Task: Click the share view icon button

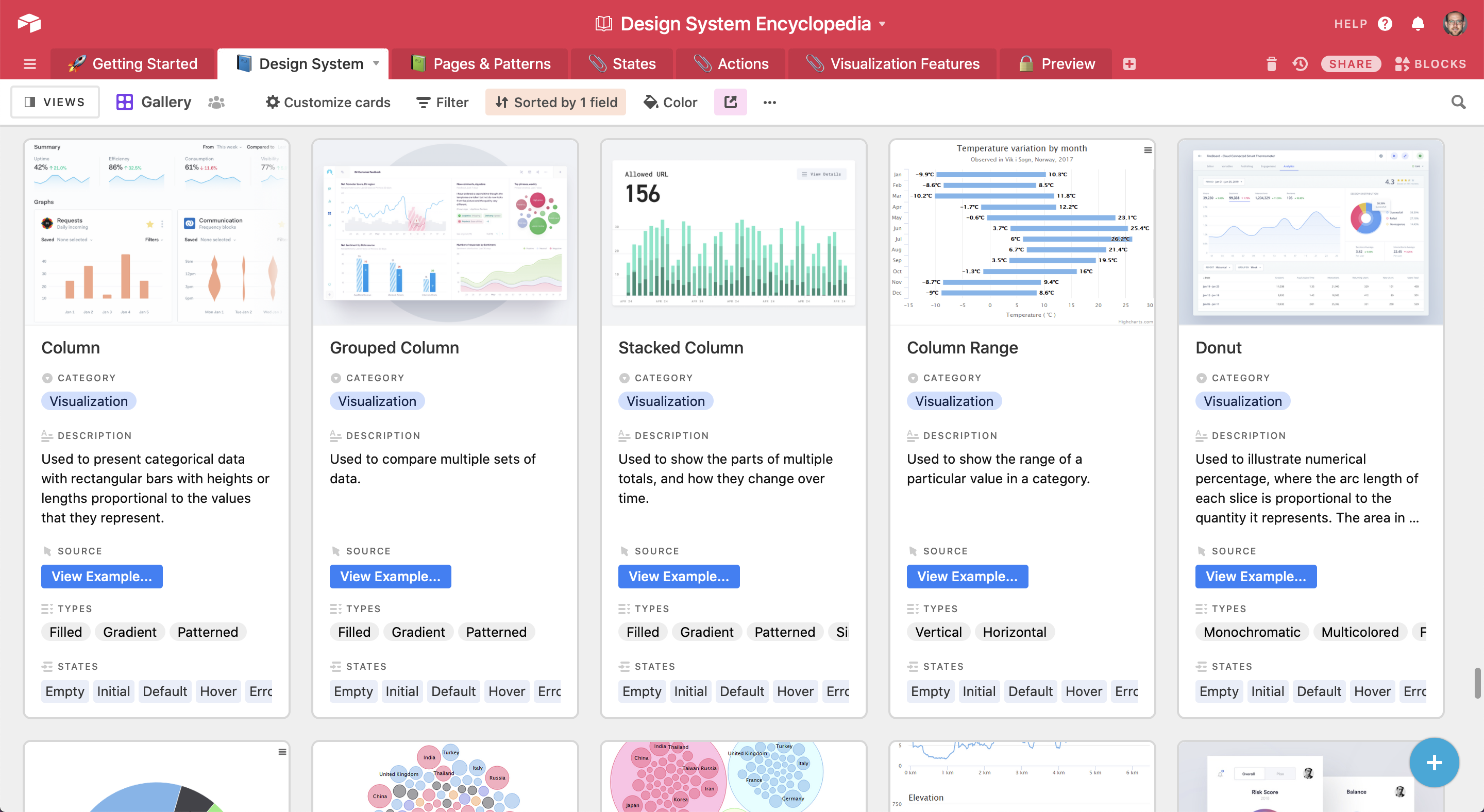Action: point(730,102)
